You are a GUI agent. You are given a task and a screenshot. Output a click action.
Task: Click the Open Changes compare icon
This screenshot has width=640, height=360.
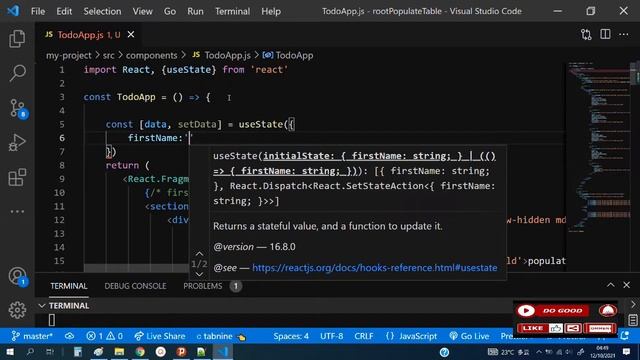click(x=586, y=35)
